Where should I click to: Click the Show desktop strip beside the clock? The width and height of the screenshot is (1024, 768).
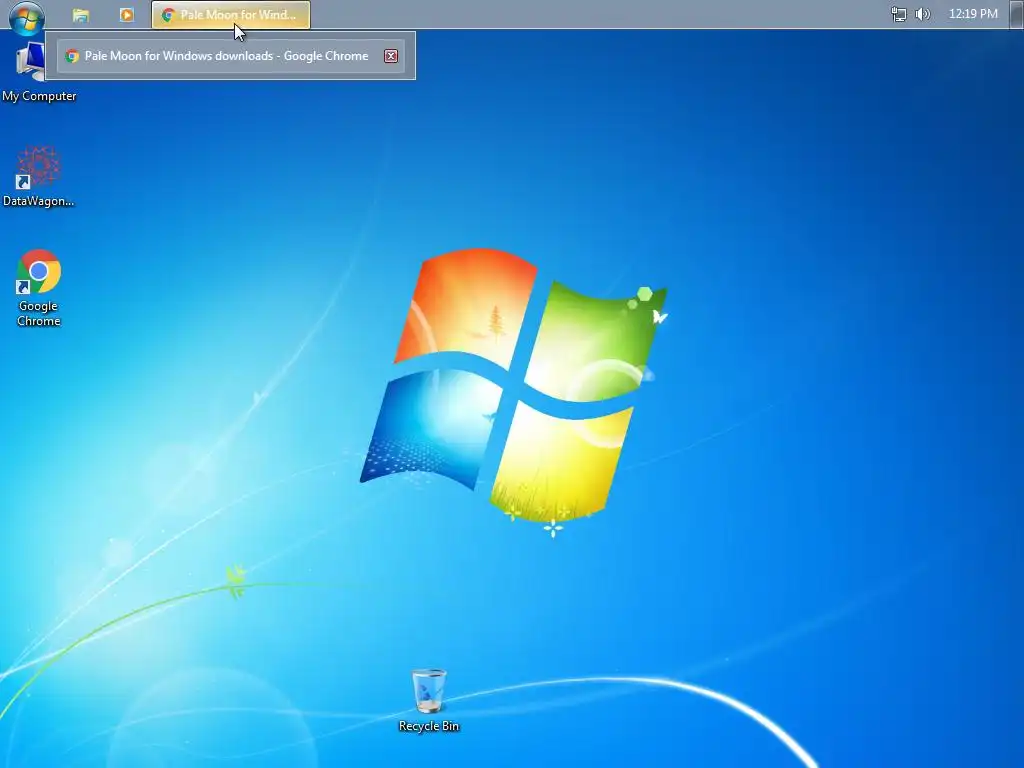coord(1016,14)
